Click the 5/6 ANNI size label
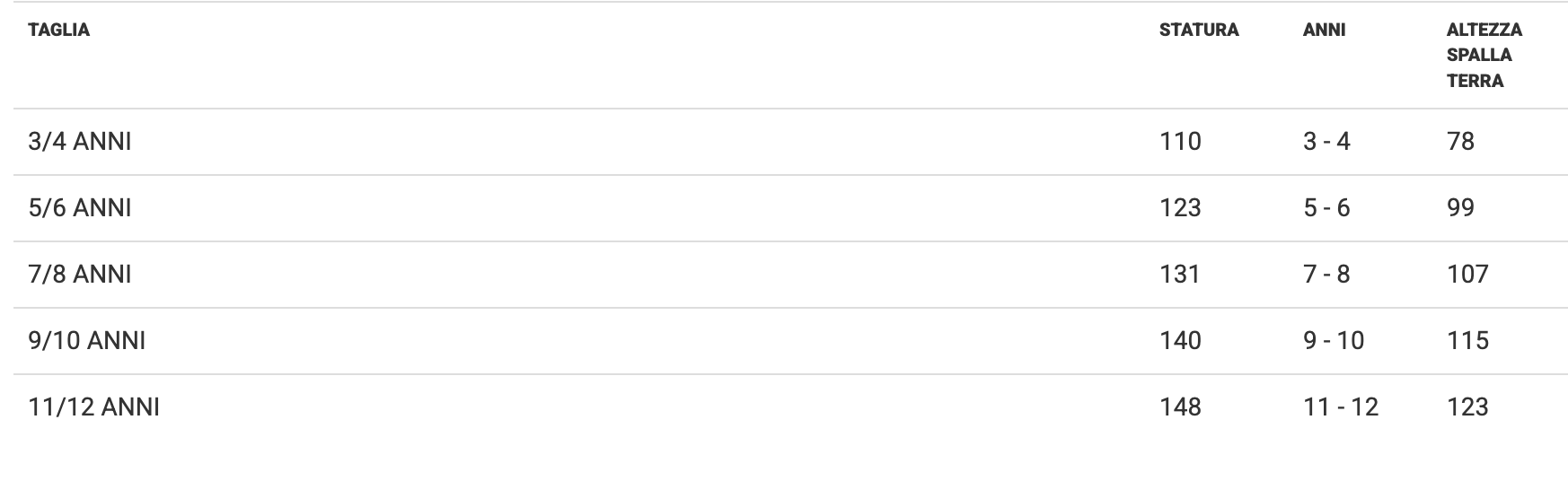The width and height of the screenshot is (1568, 481). (x=80, y=208)
